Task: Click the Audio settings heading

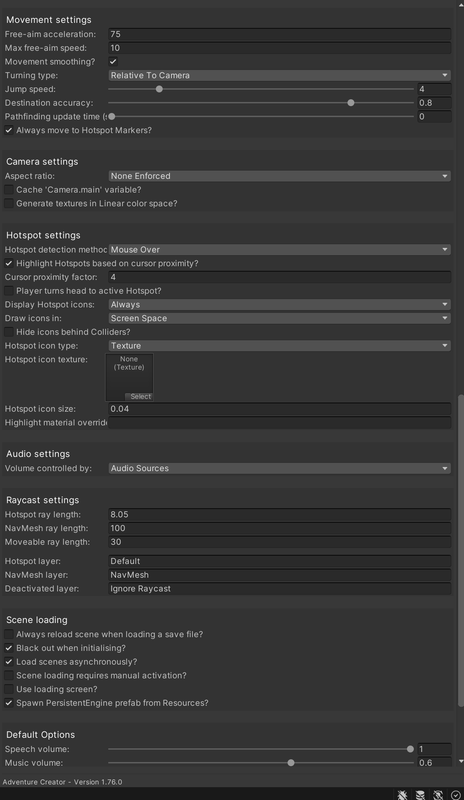Action: [x=38, y=454]
